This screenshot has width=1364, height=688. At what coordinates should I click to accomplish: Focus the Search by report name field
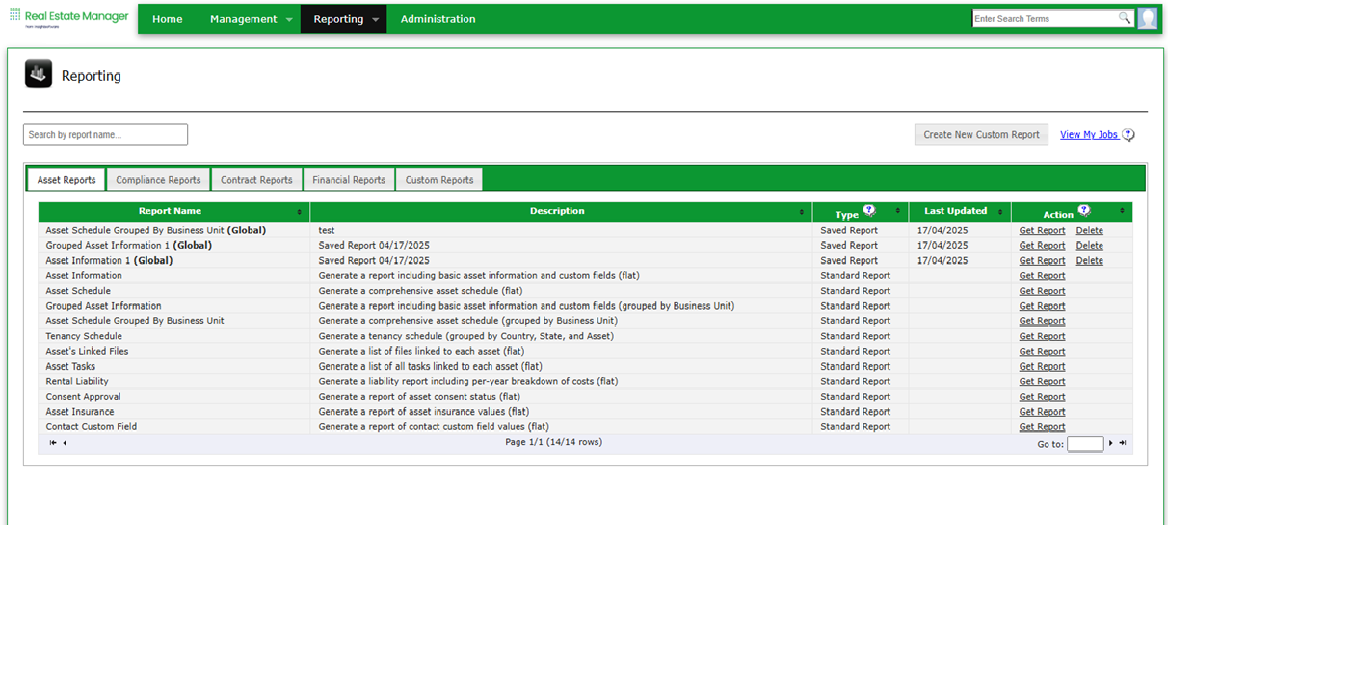(x=105, y=135)
